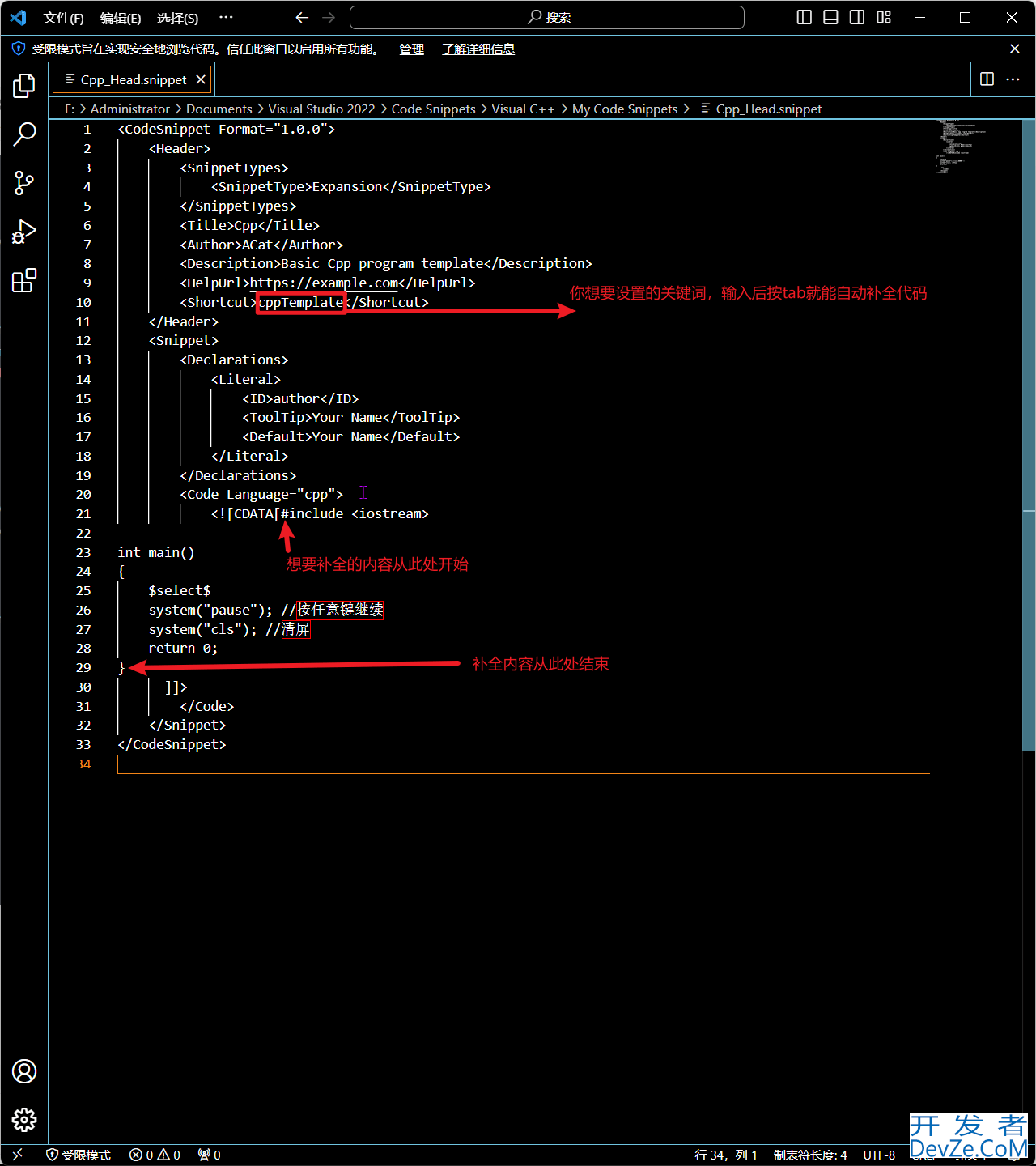Click the search command center box

click(547, 17)
